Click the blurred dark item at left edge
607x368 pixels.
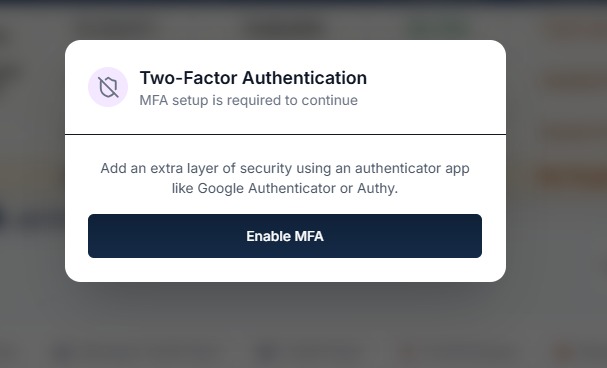[3, 217]
